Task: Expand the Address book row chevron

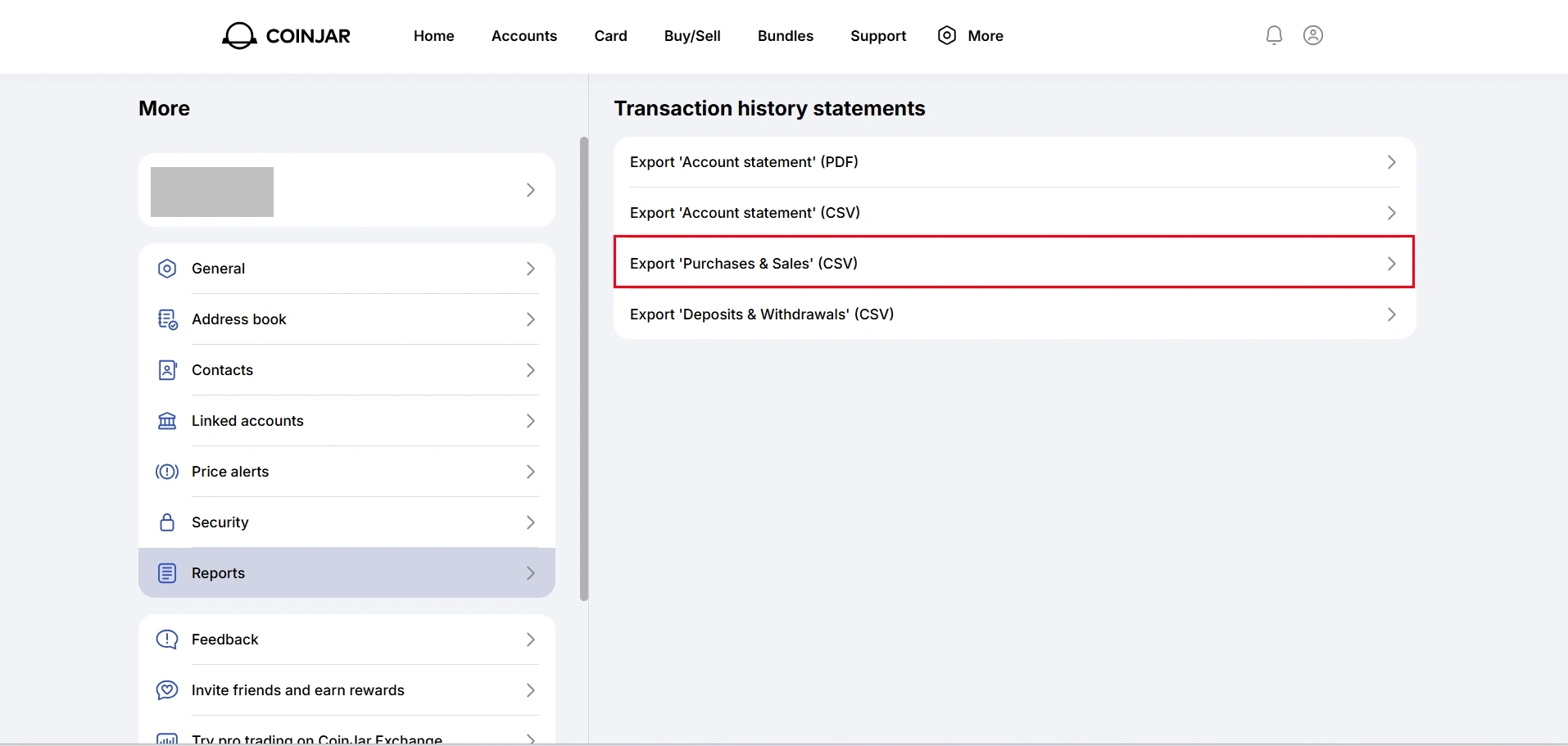Action: (531, 319)
